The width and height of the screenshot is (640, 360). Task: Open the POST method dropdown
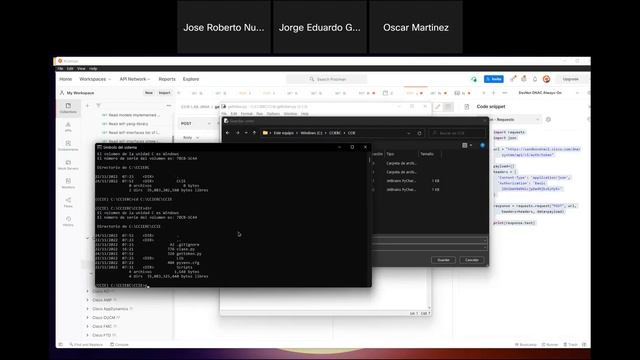(x=196, y=124)
